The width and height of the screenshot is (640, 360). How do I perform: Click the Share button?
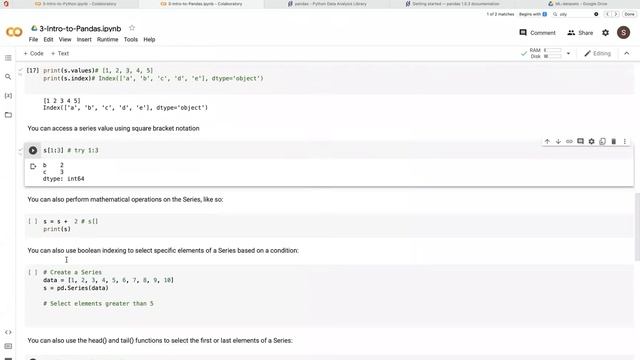click(580, 32)
